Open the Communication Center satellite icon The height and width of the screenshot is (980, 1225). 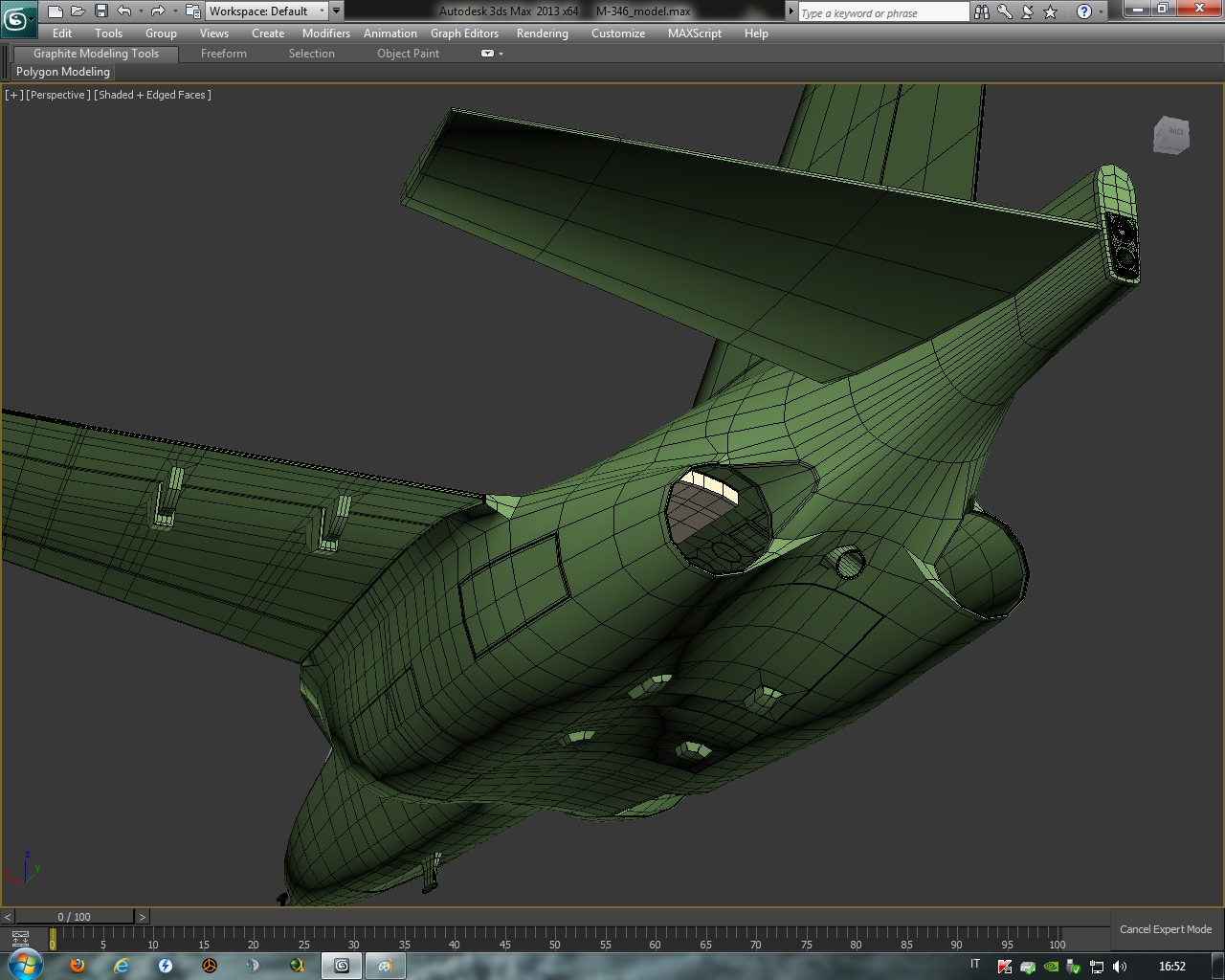1028,11
